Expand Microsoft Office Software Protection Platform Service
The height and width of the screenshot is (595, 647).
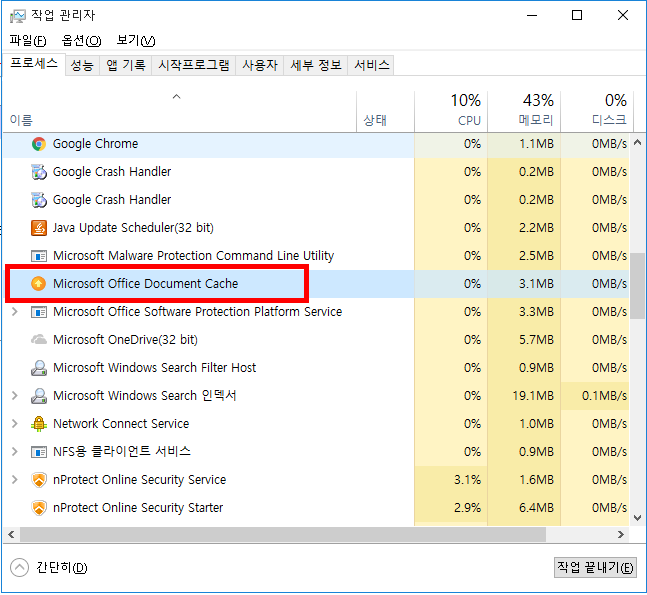click(14, 312)
